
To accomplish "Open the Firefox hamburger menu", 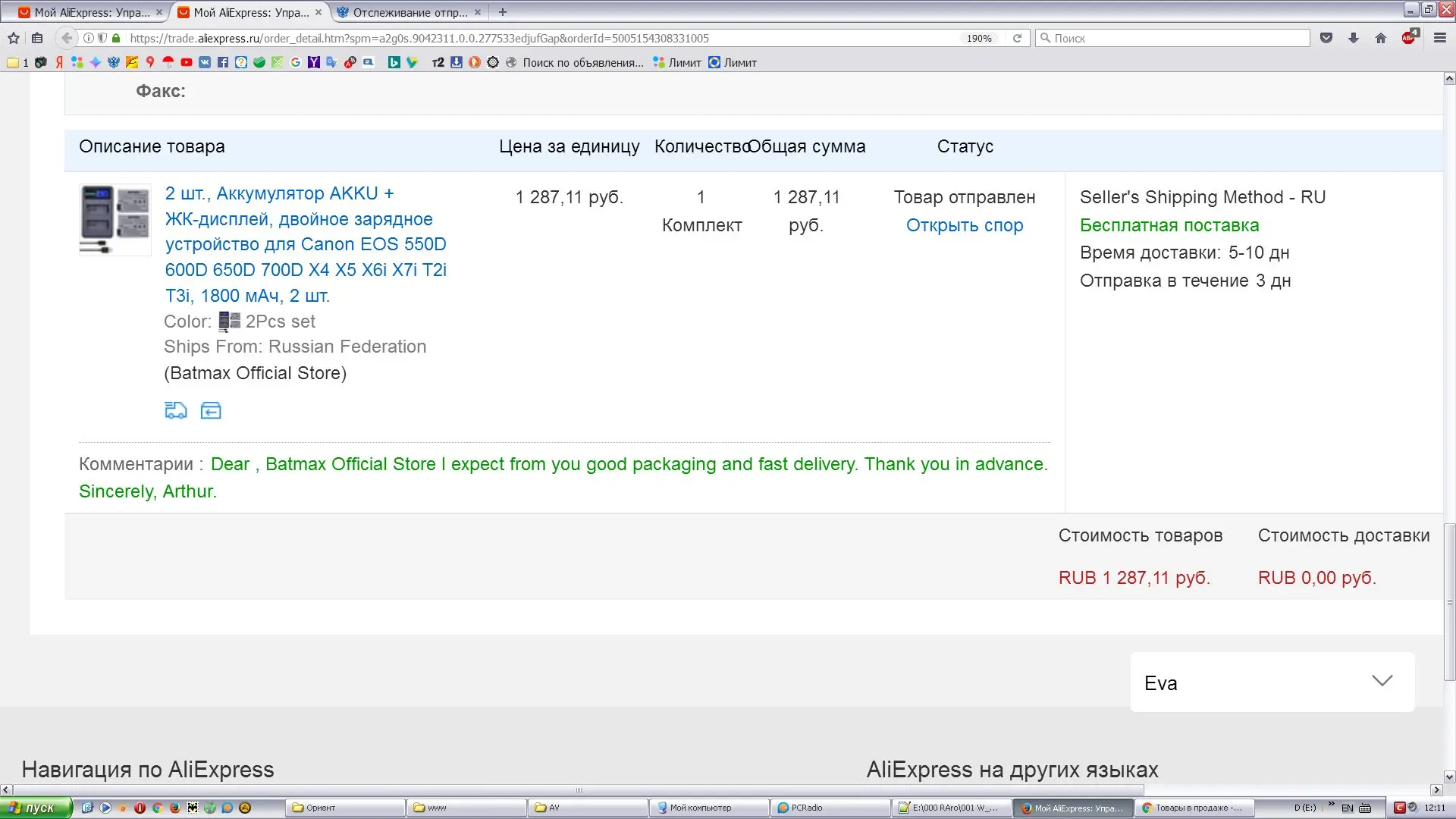I will click(x=1439, y=38).
